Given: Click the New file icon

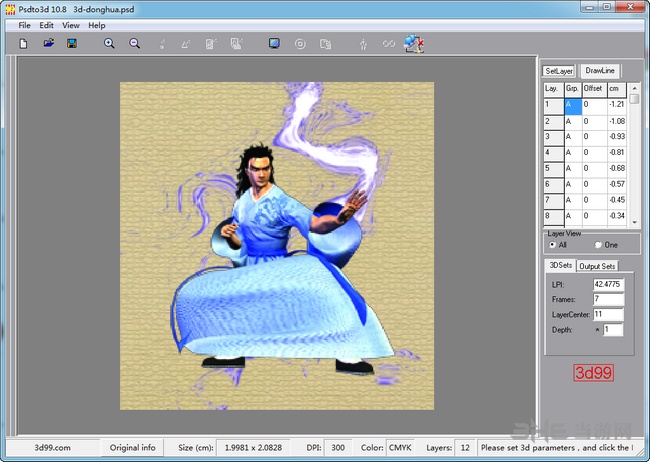Looking at the screenshot, I should point(23,43).
